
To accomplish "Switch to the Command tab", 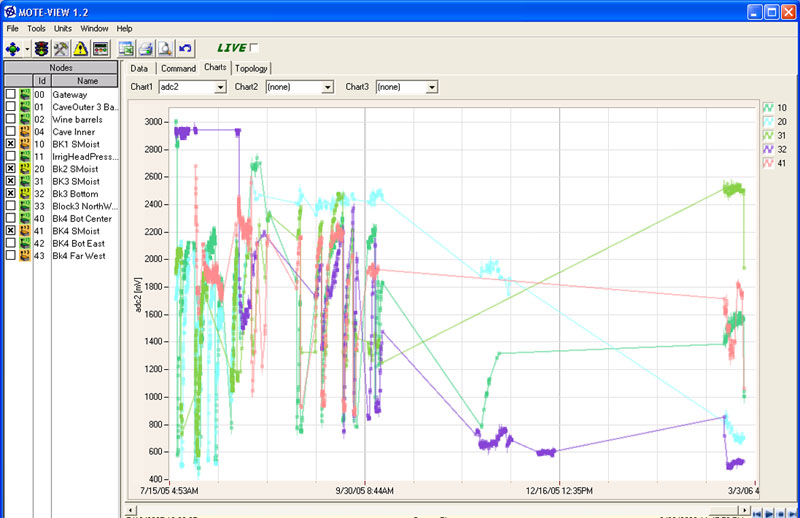I will coord(178,68).
